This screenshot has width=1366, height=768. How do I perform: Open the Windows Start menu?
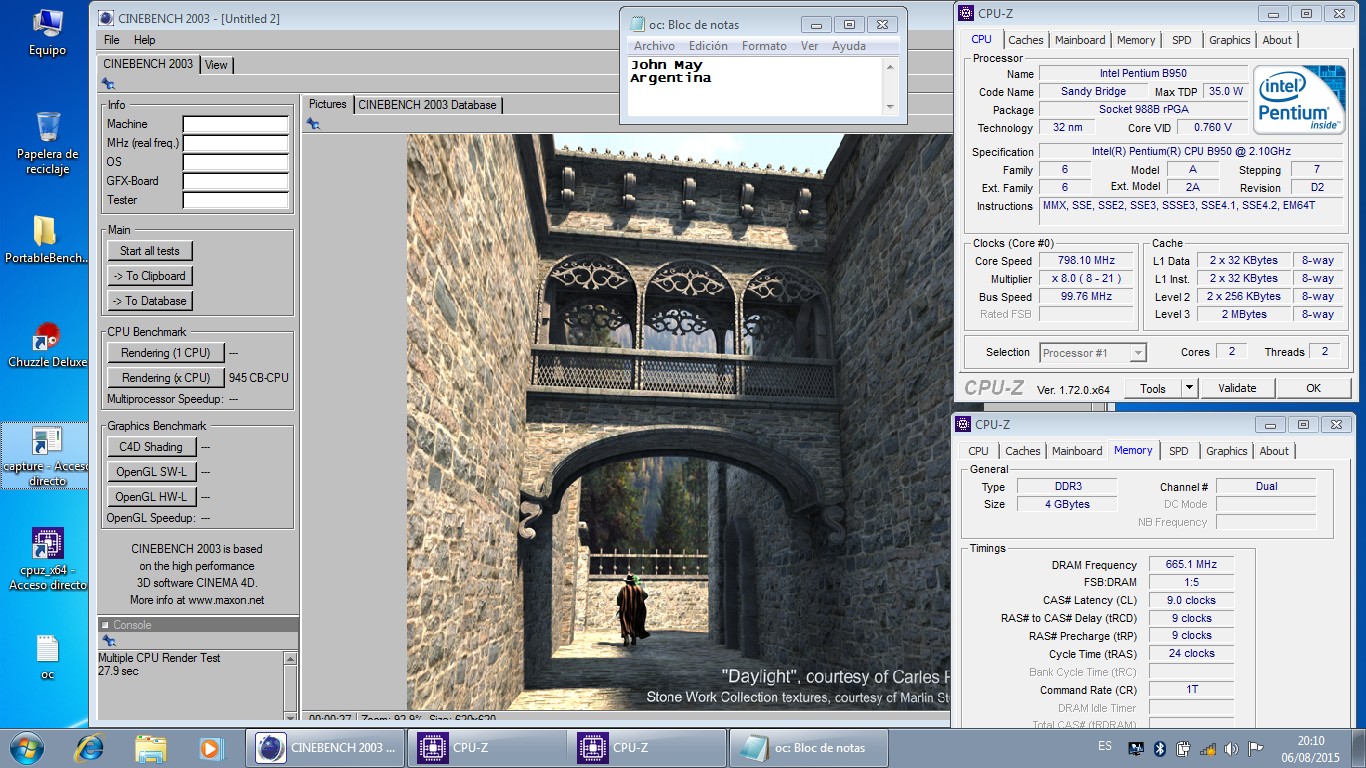tap(27, 747)
